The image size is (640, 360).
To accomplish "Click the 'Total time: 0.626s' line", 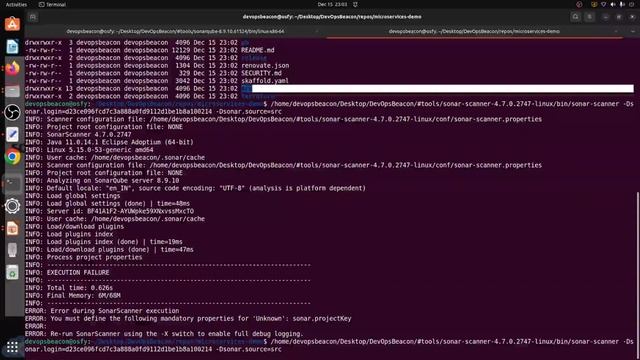I will click(69, 288).
